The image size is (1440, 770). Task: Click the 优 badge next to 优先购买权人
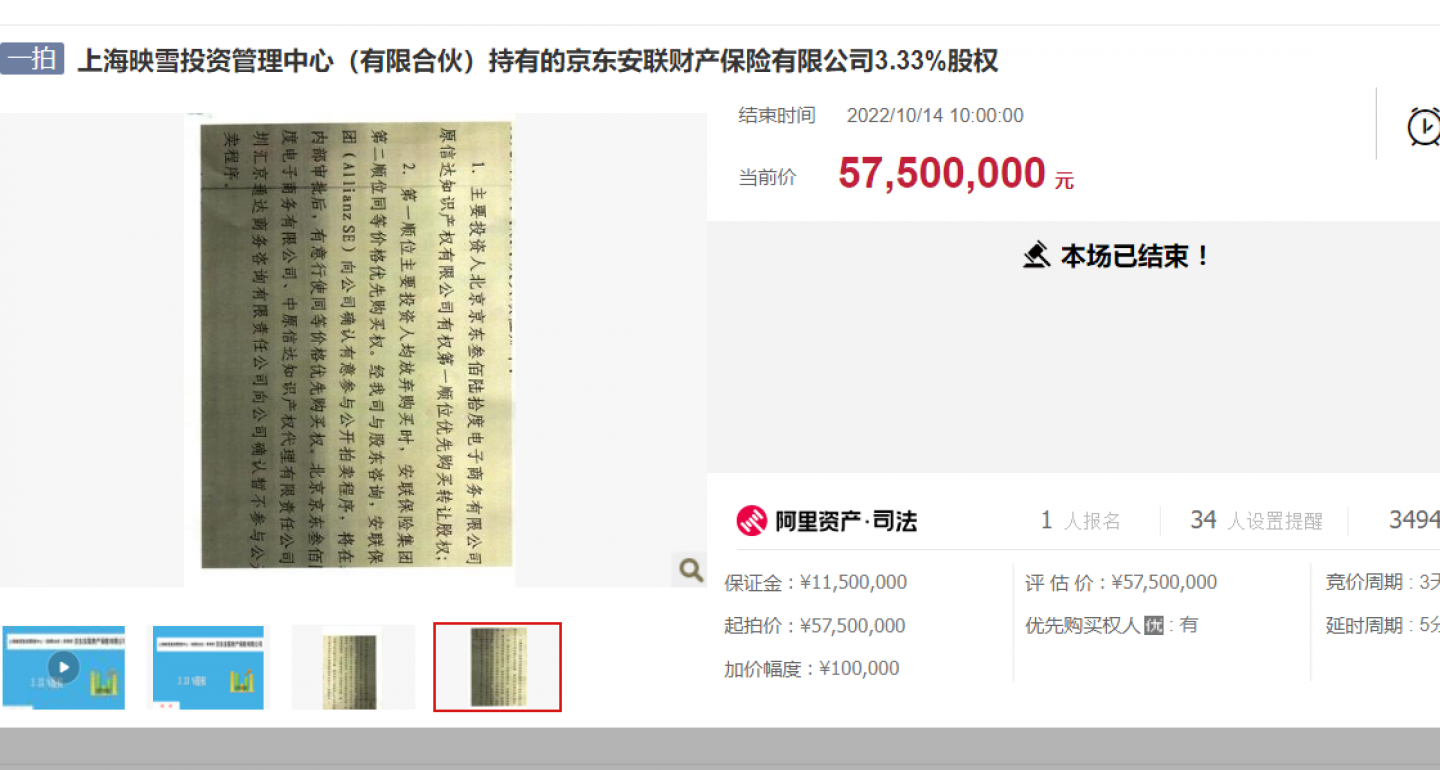point(1154,626)
